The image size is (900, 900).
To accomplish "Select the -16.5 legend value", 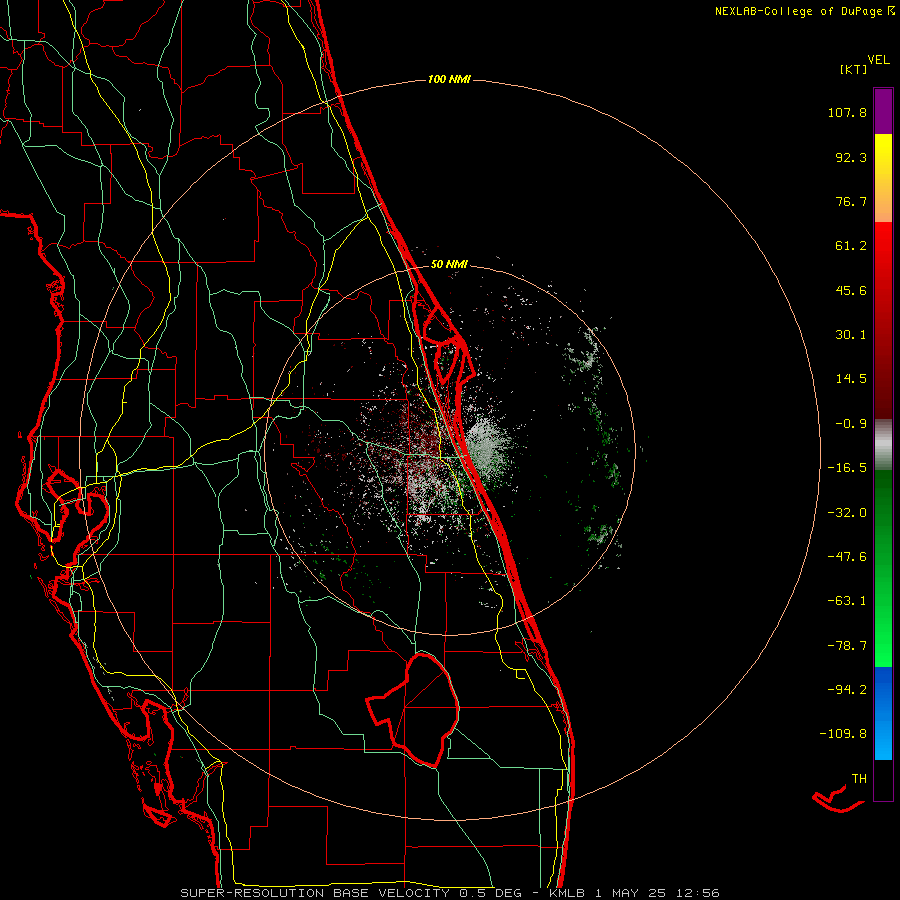I will (847, 468).
